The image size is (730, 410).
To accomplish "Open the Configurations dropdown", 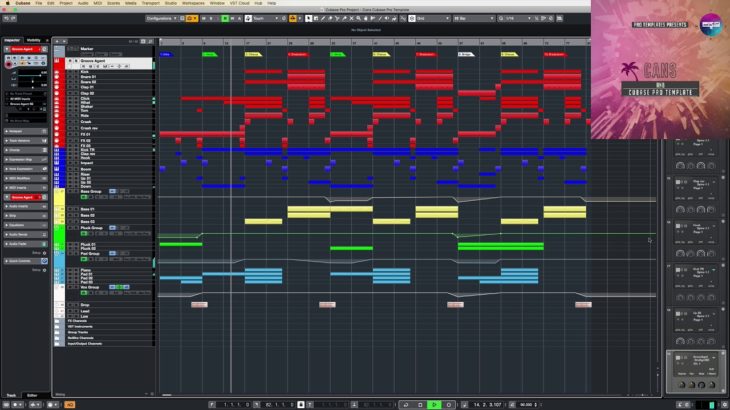I will point(162,18).
